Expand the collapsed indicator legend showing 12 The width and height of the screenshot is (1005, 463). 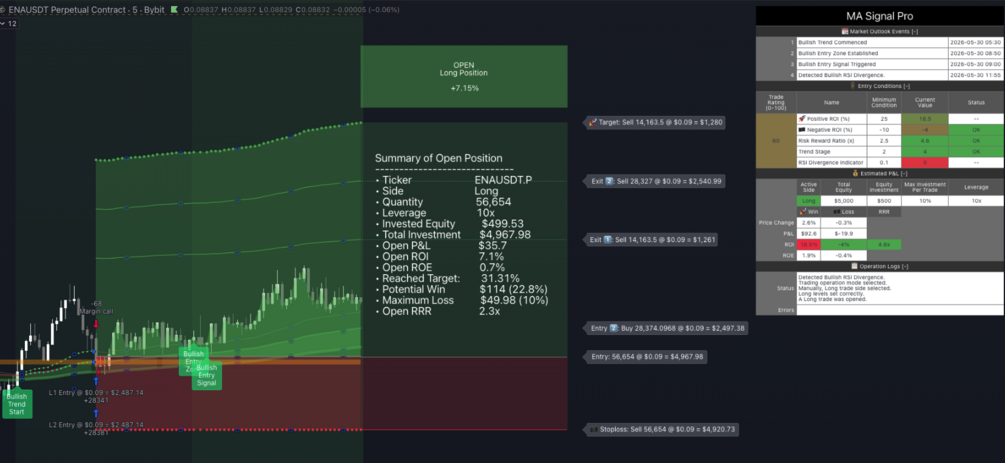coord(9,23)
